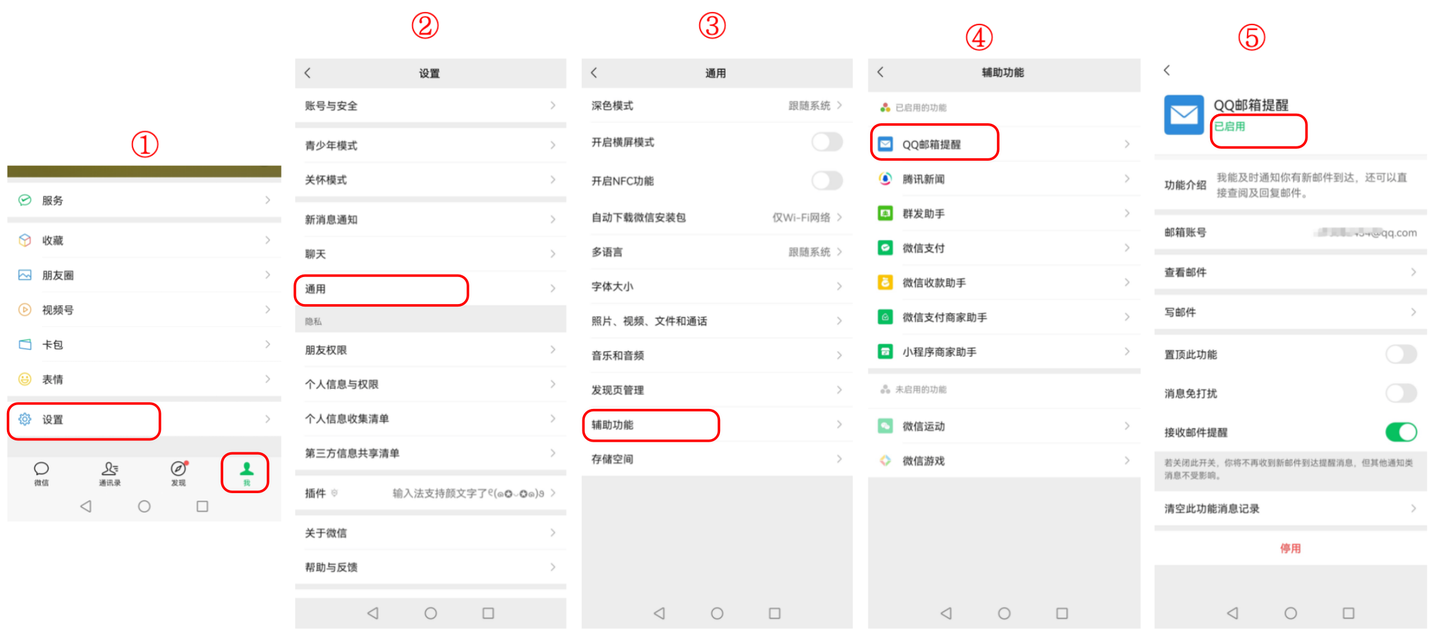Turn off 接收邮件提醒 switch
Screen dimensions: 1440x637
(x=1401, y=432)
